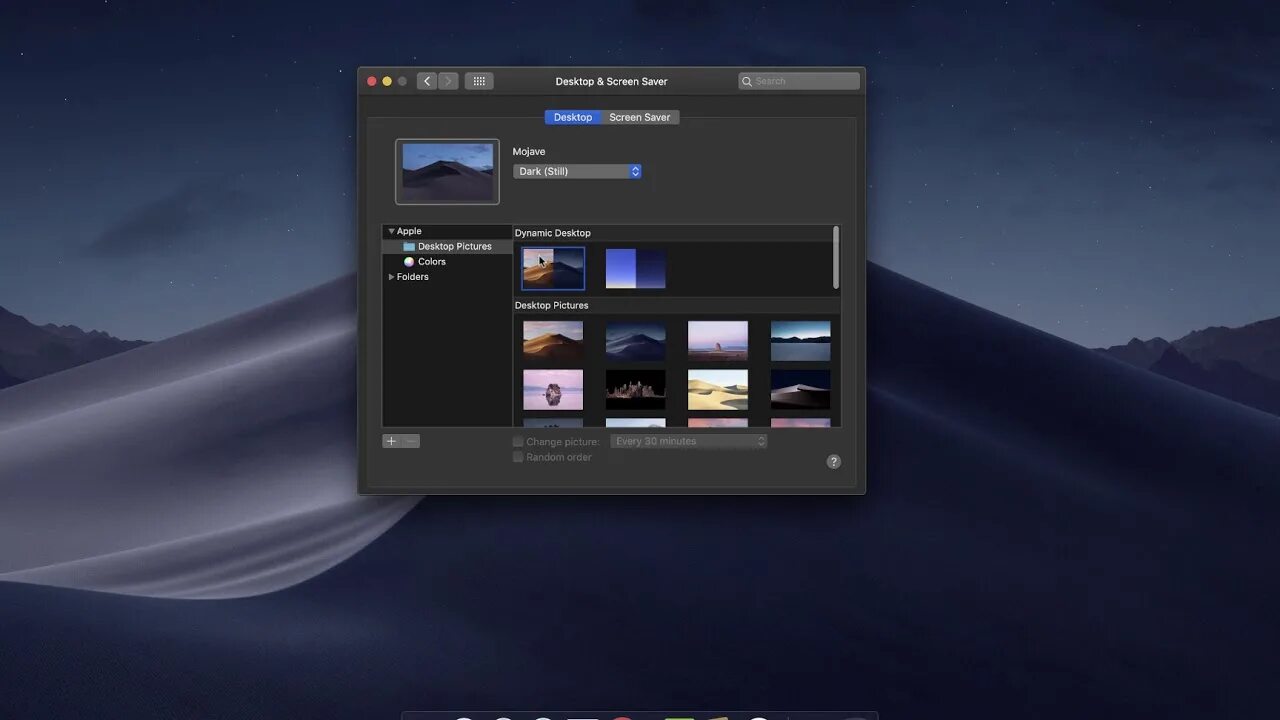Pick the bright sand dunes picture
Screen dimensions: 1280x720
click(x=718, y=390)
